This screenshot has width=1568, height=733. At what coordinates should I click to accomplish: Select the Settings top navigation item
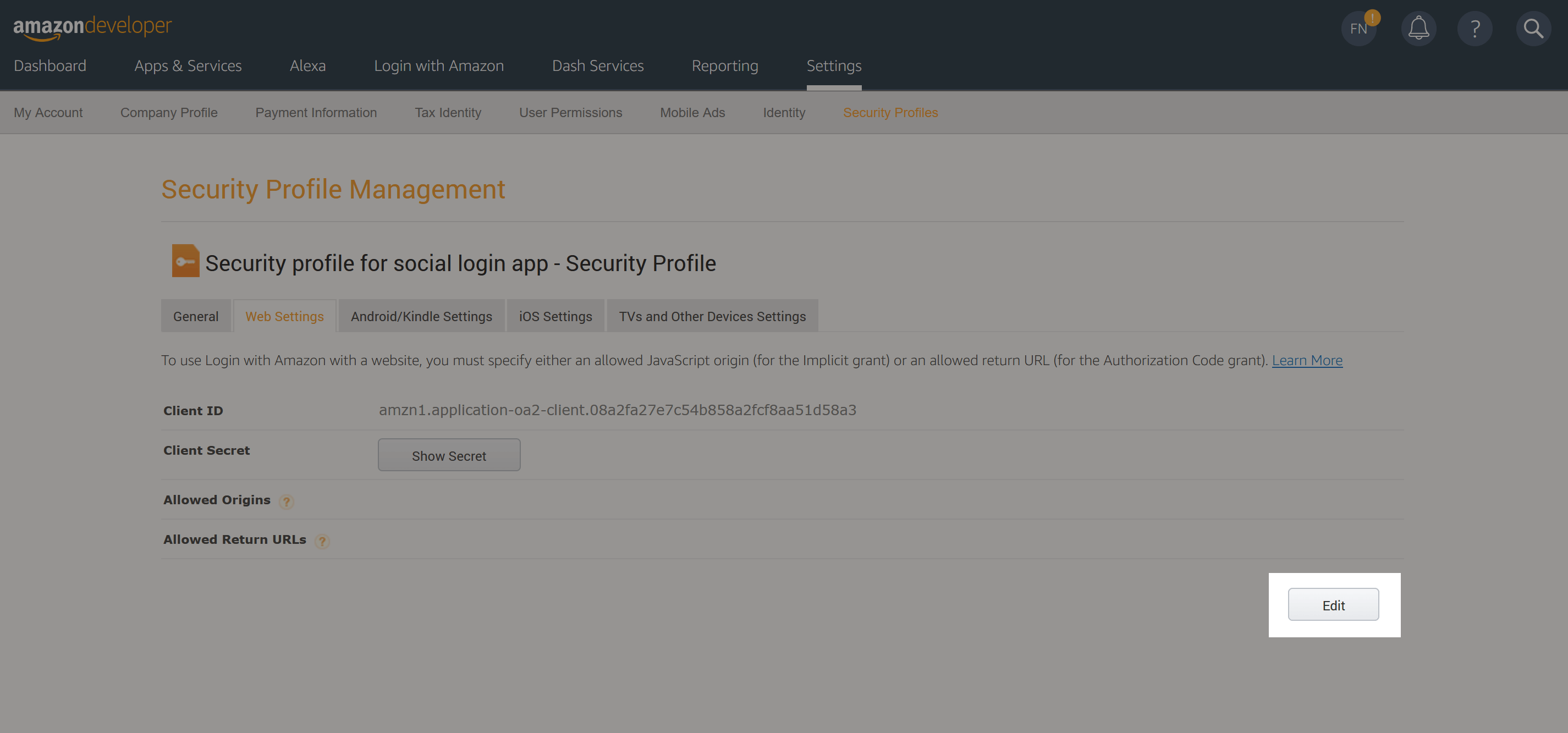834,66
